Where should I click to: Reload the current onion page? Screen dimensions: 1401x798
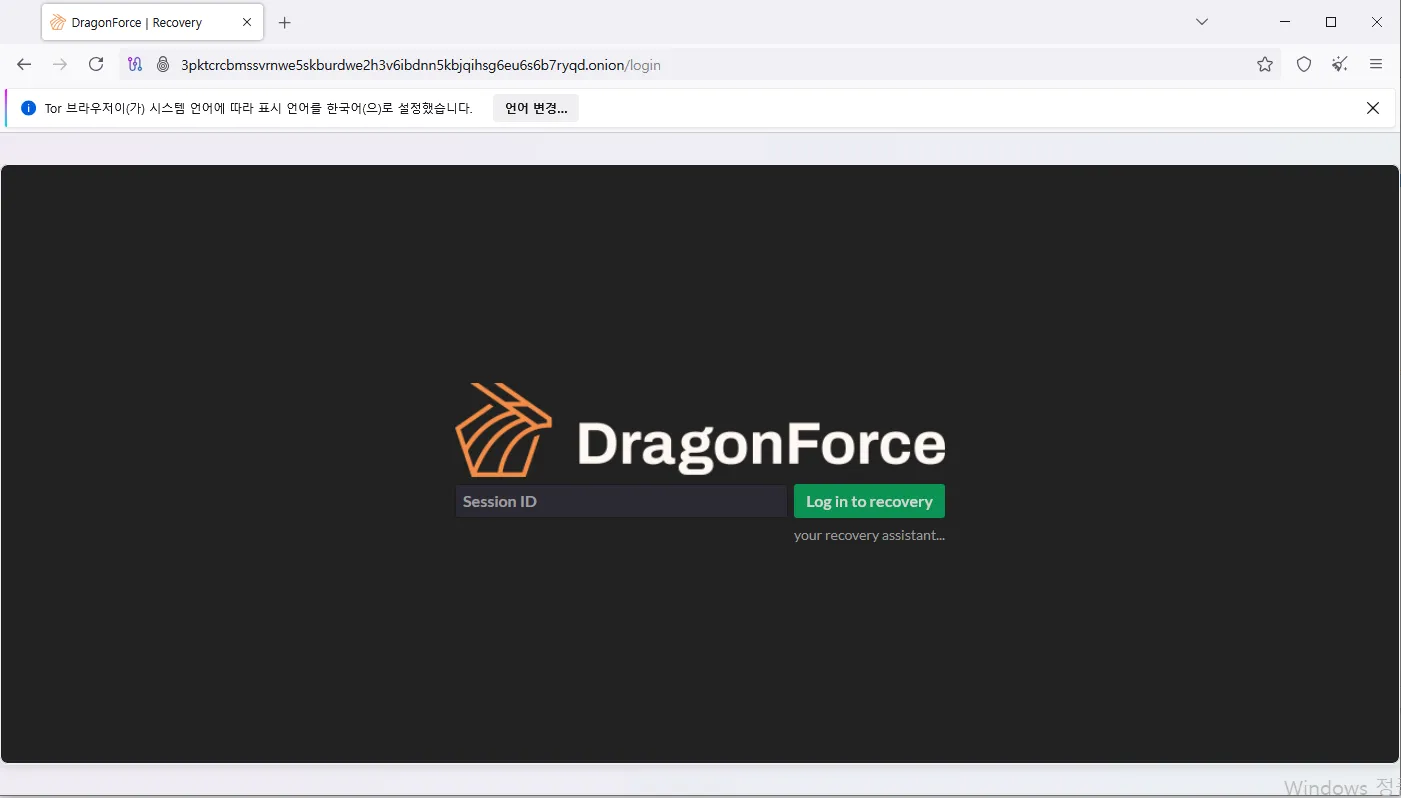pos(96,64)
